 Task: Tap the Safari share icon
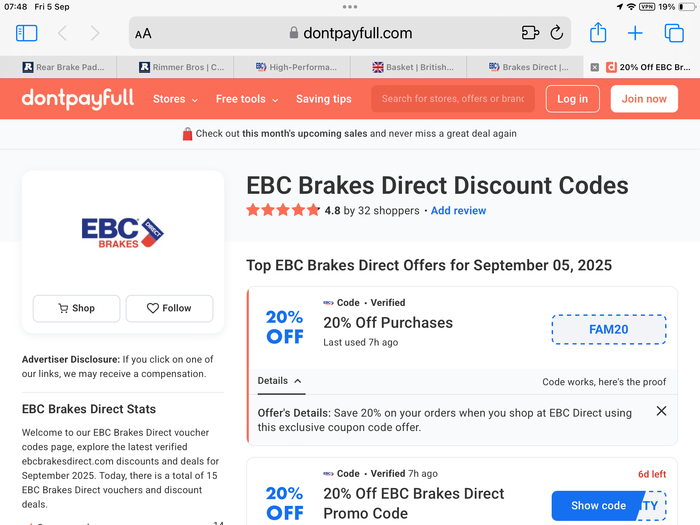coord(598,33)
